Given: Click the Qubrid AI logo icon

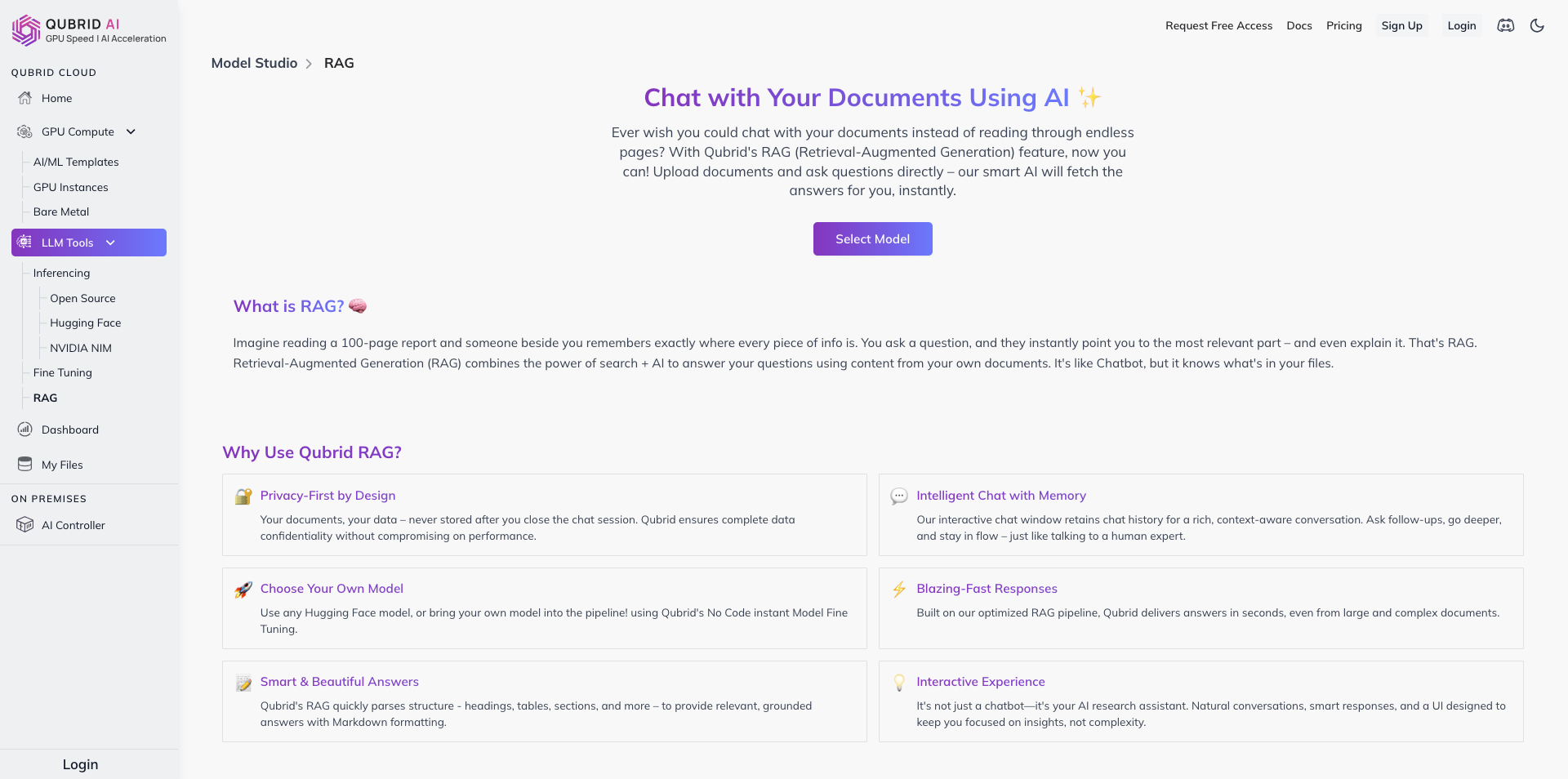Looking at the screenshot, I should pos(26,30).
